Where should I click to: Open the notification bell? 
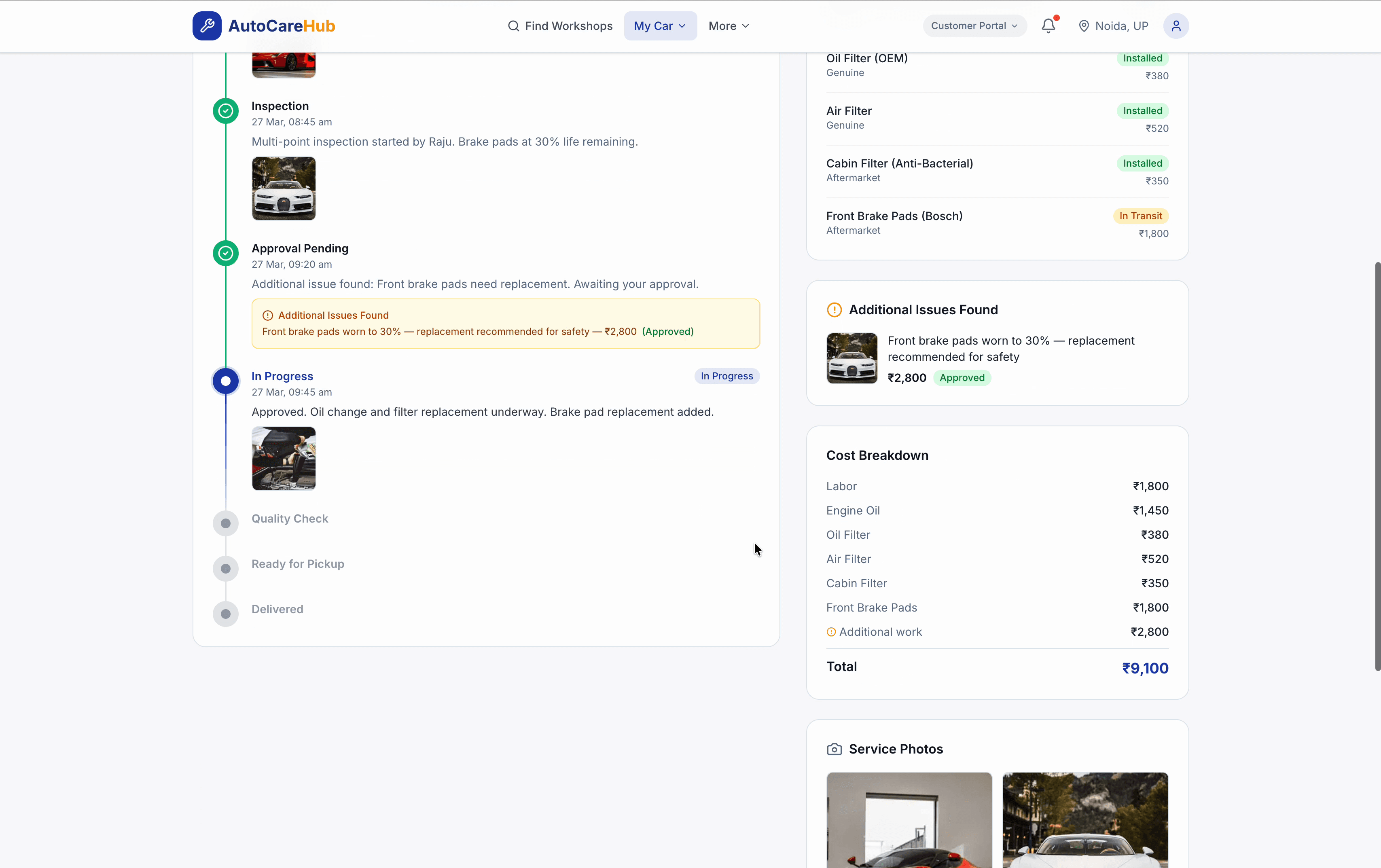point(1048,26)
